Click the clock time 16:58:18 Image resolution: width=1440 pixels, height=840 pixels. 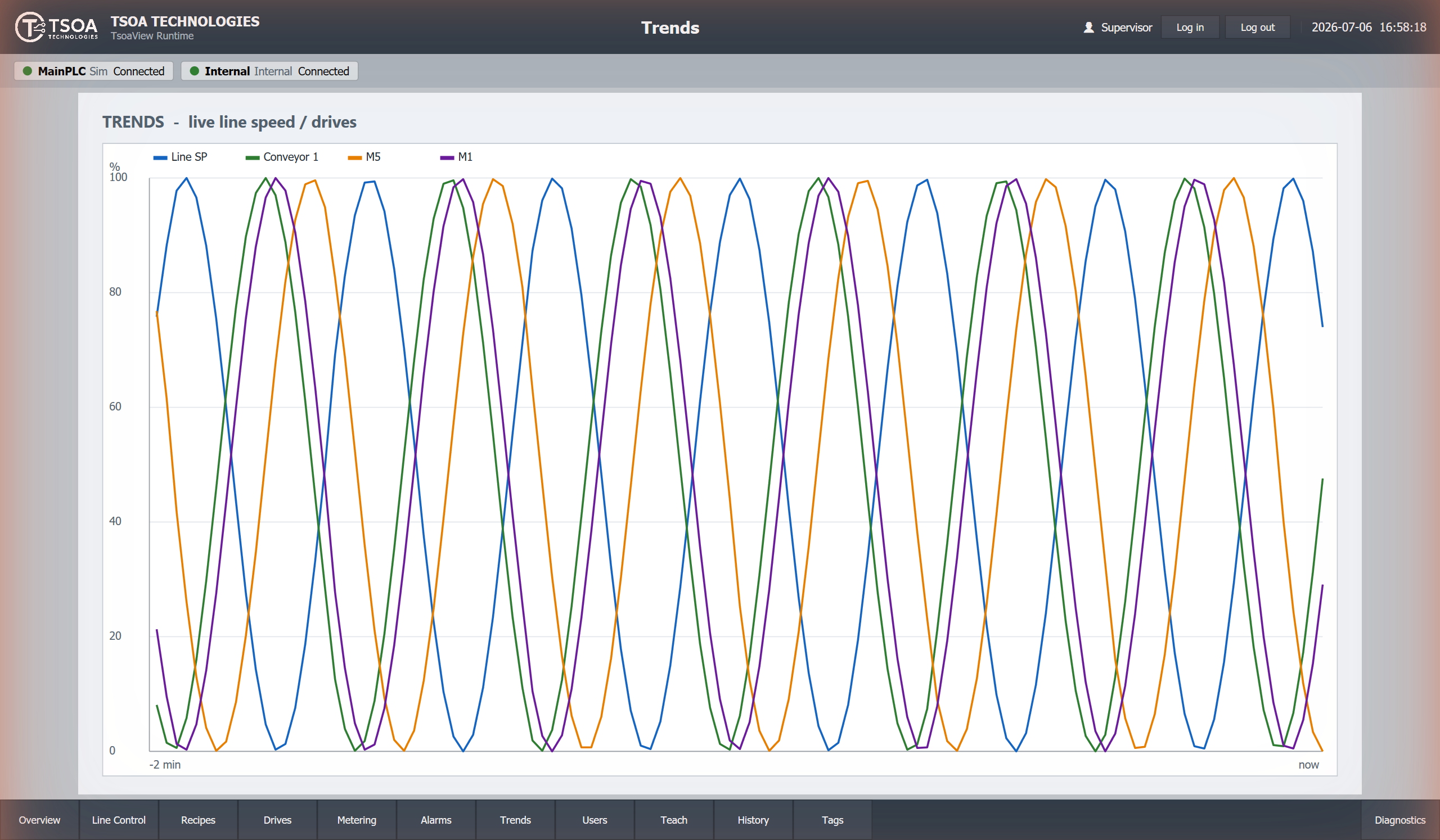point(1403,28)
